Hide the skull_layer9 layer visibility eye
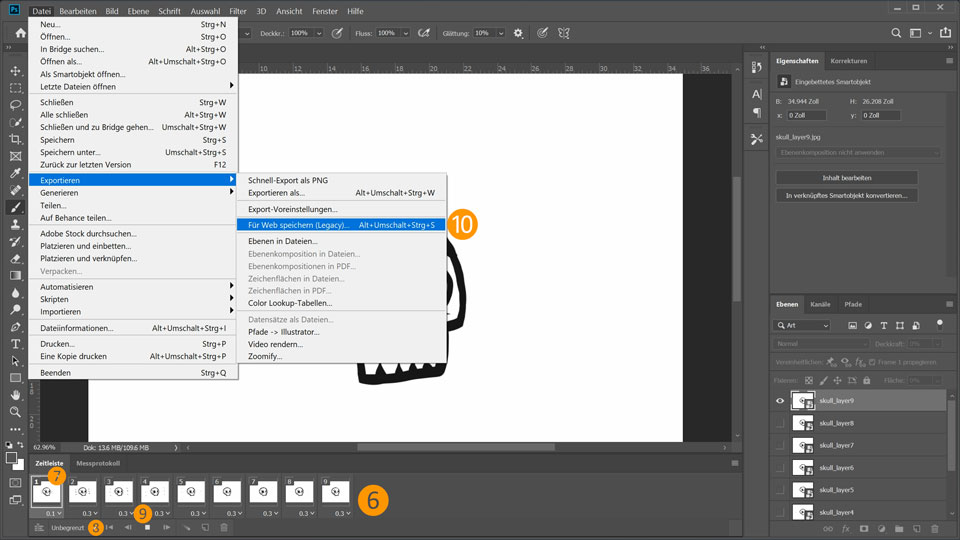The image size is (960, 540). pos(780,400)
